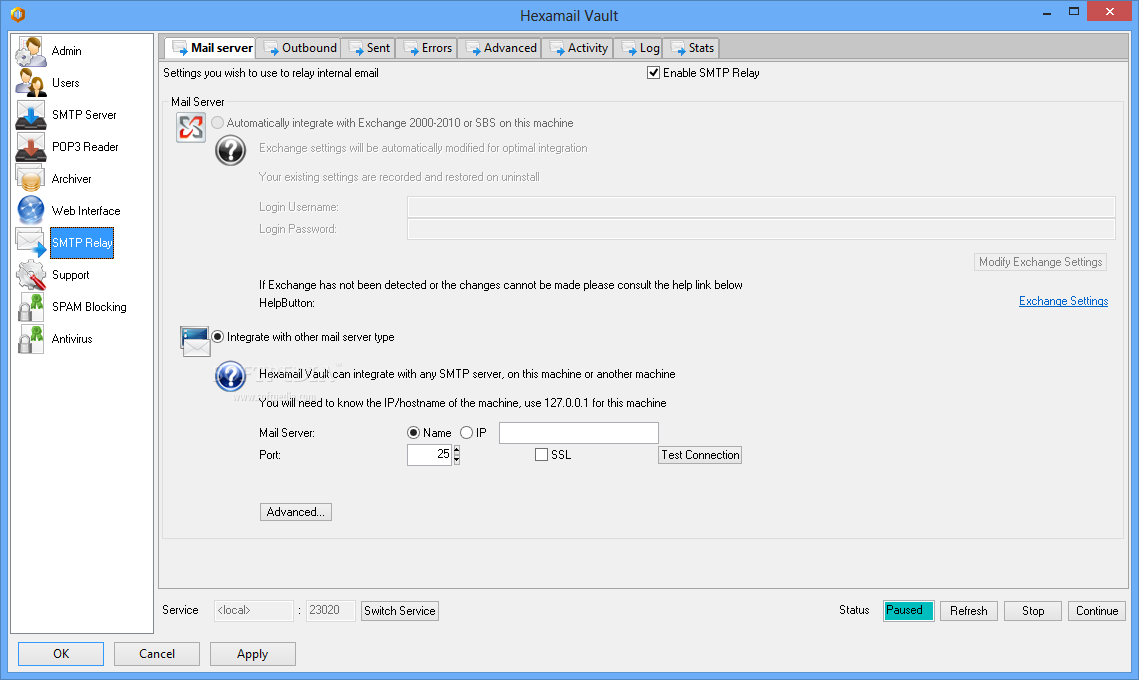
Task: Click the SMTP Relay label in sidebar
Action: click(x=82, y=243)
